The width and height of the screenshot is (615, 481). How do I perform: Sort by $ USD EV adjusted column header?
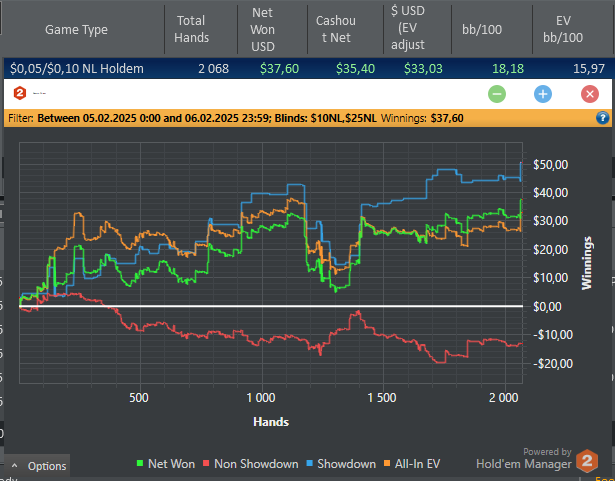click(408, 27)
